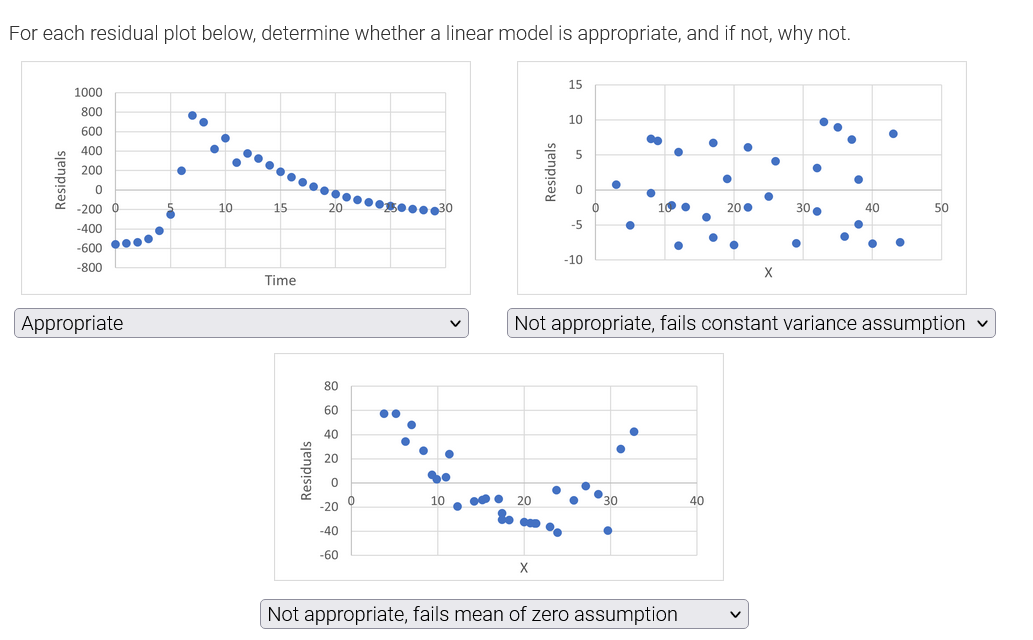Viewport: 1033px width, 640px height.
Task: Click the 15 axis value on the second chart
Action: point(576,85)
